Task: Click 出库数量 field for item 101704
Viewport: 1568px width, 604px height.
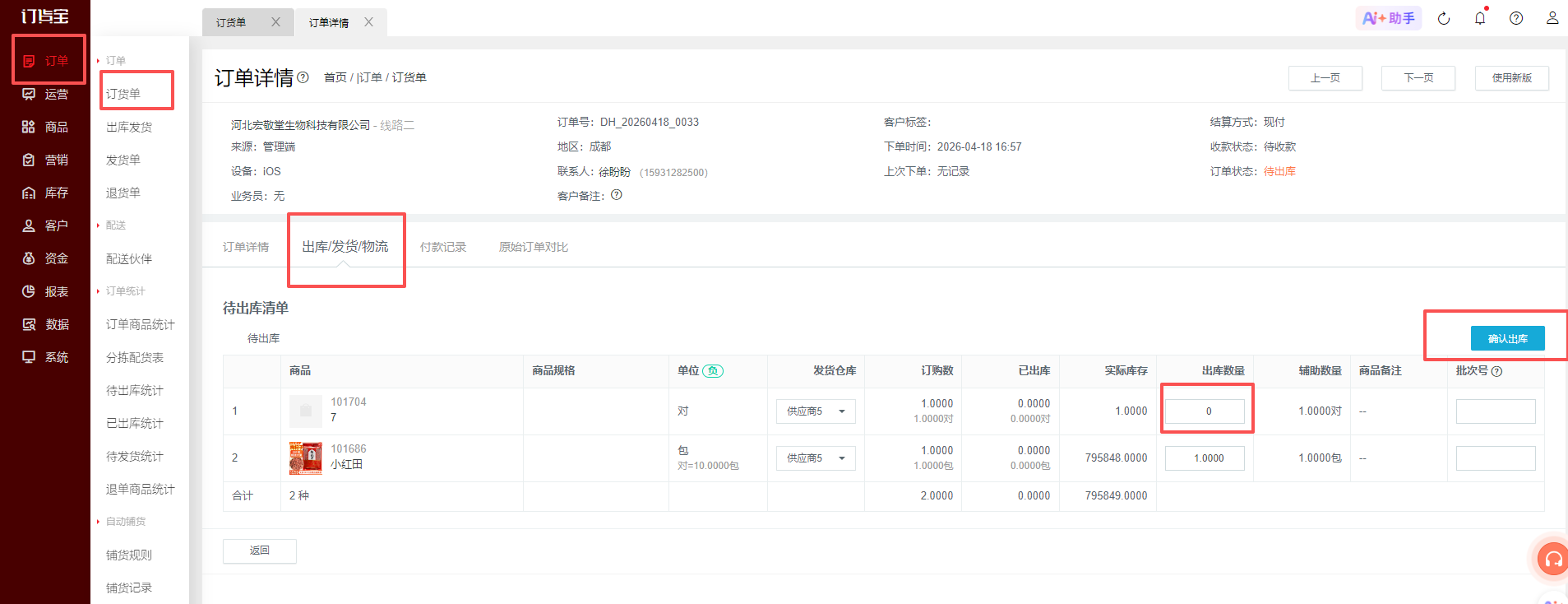Action: click(x=1205, y=411)
